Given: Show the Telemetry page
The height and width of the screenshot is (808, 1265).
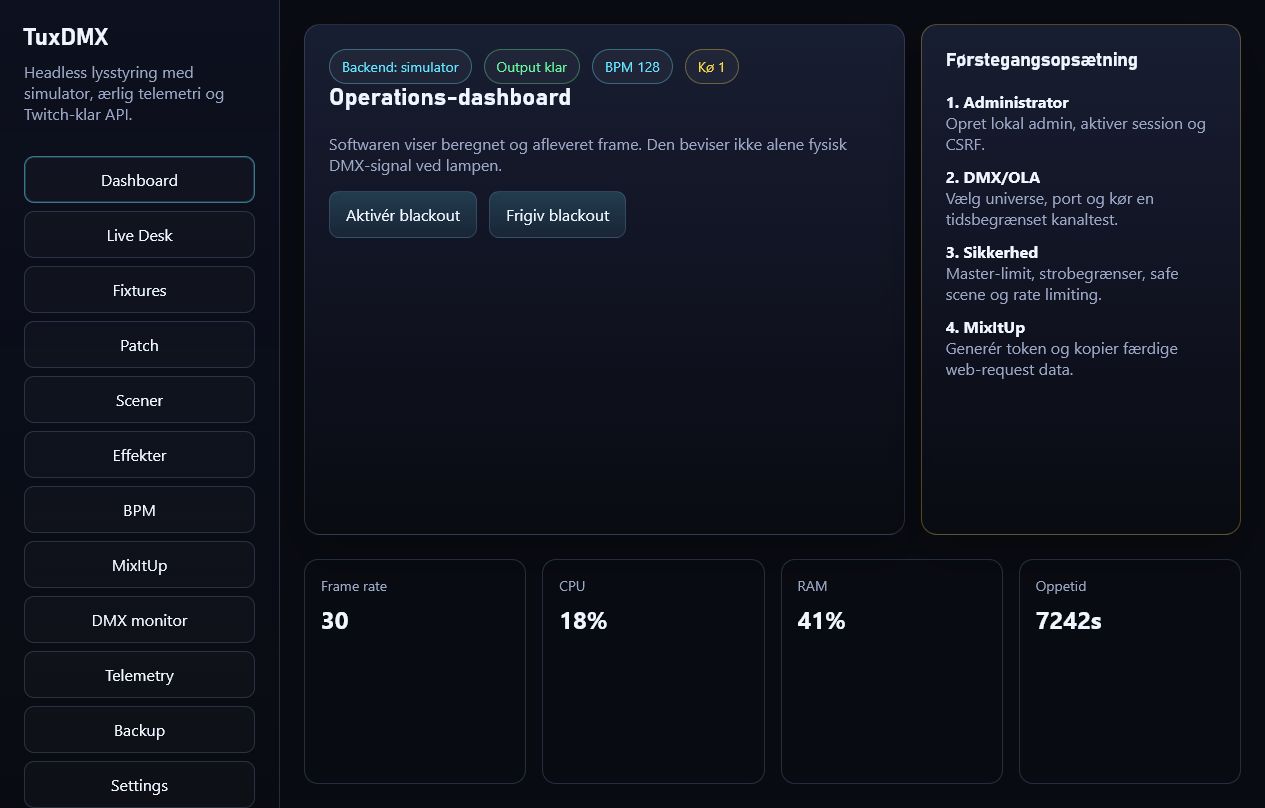Looking at the screenshot, I should coord(139,675).
